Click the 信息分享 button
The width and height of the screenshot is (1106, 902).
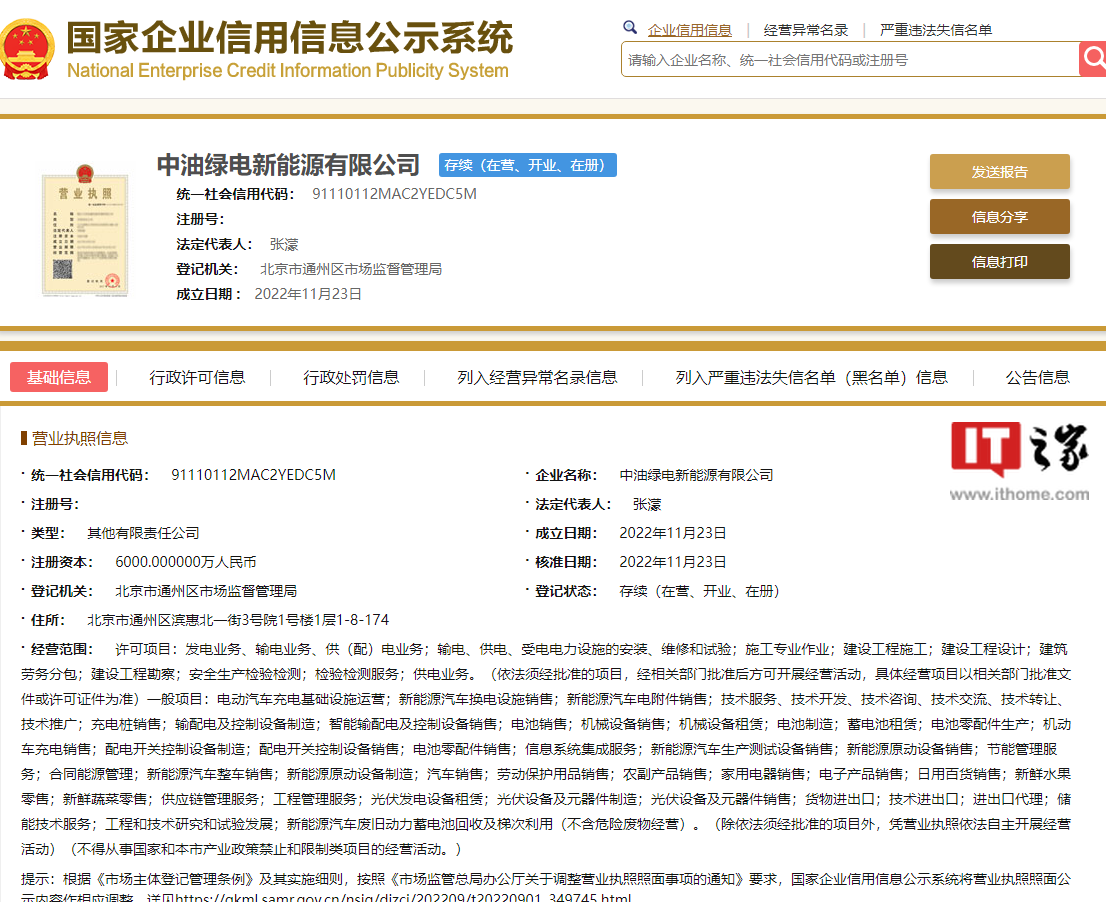(999, 217)
